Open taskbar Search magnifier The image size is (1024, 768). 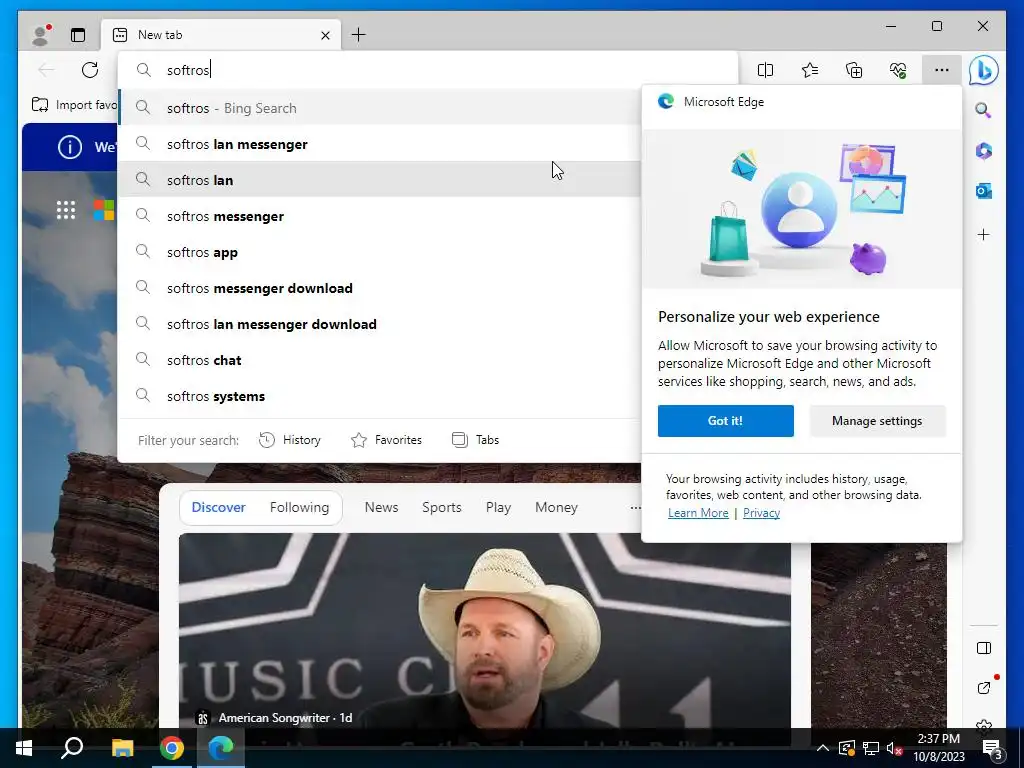coord(72,748)
